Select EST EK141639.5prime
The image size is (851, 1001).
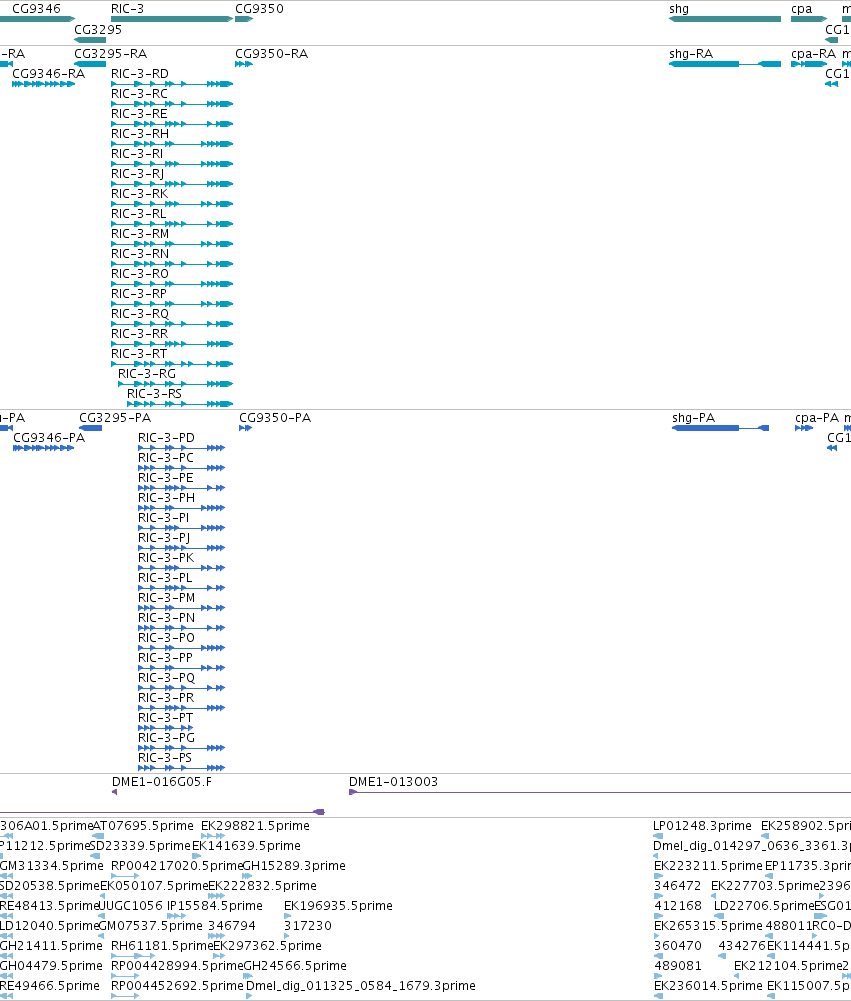(x=197, y=855)
